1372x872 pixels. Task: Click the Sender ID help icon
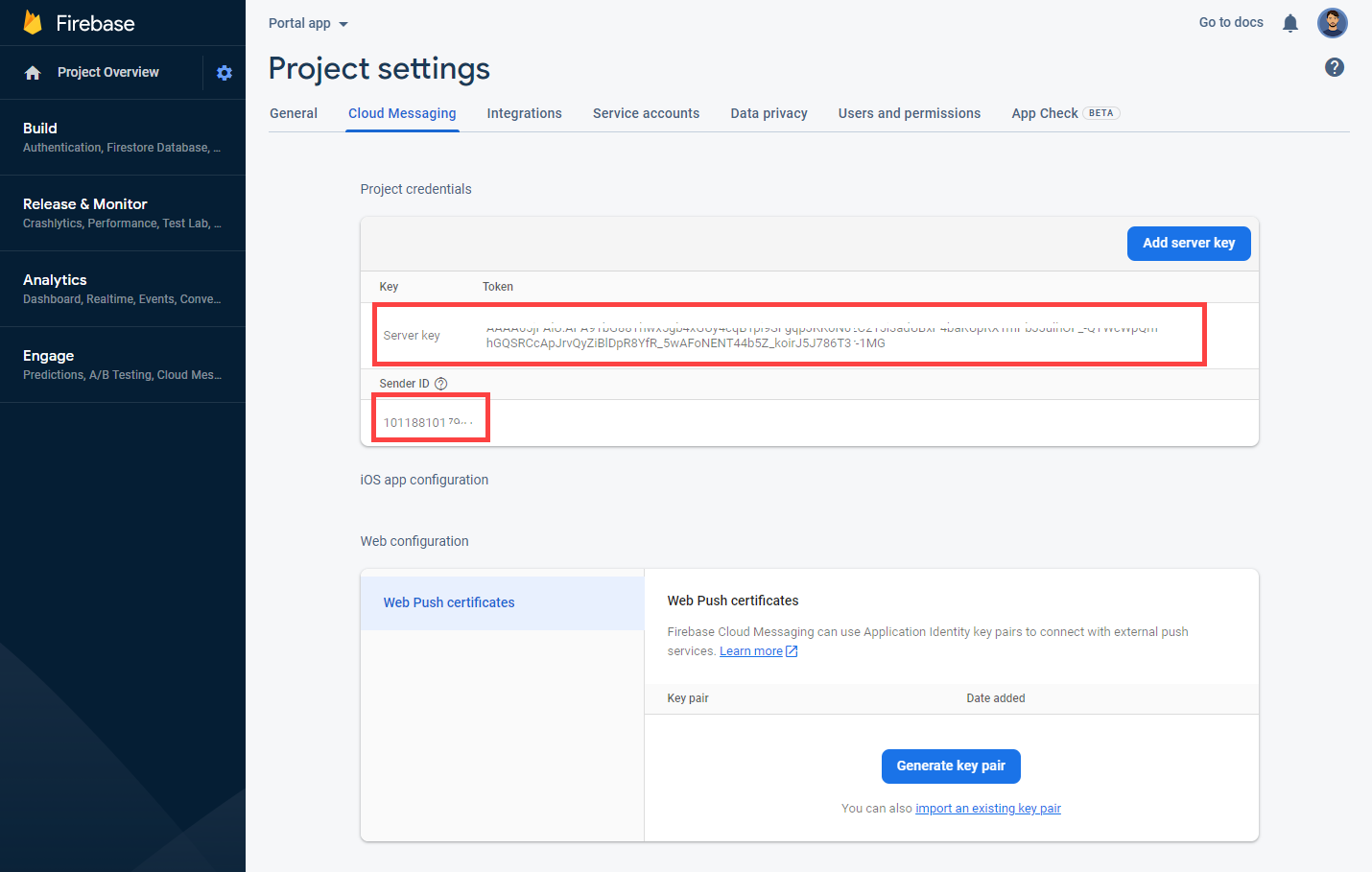(x=441, y=384)
